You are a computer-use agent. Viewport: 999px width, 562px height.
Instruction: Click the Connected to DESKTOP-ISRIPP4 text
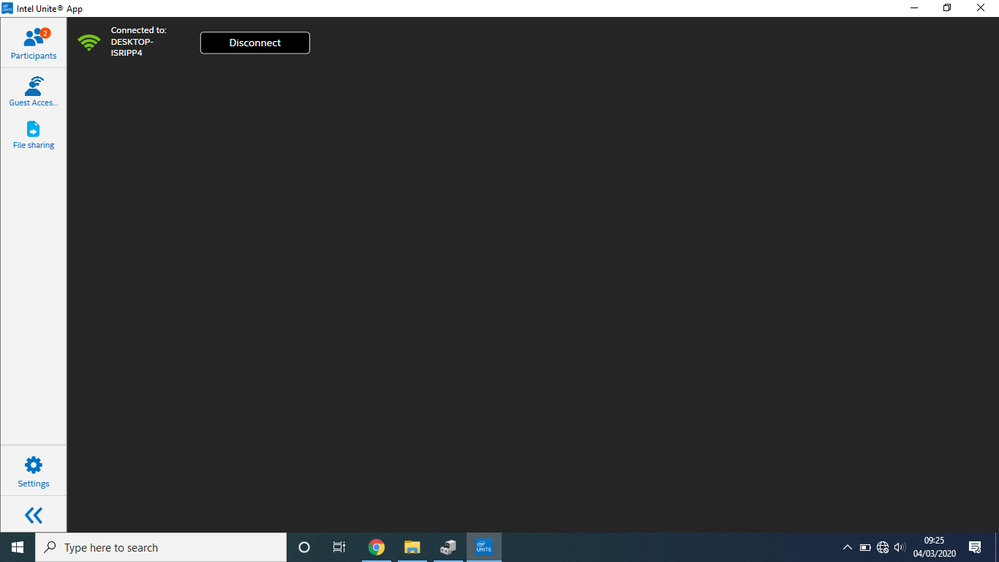[x=138, y=41]
